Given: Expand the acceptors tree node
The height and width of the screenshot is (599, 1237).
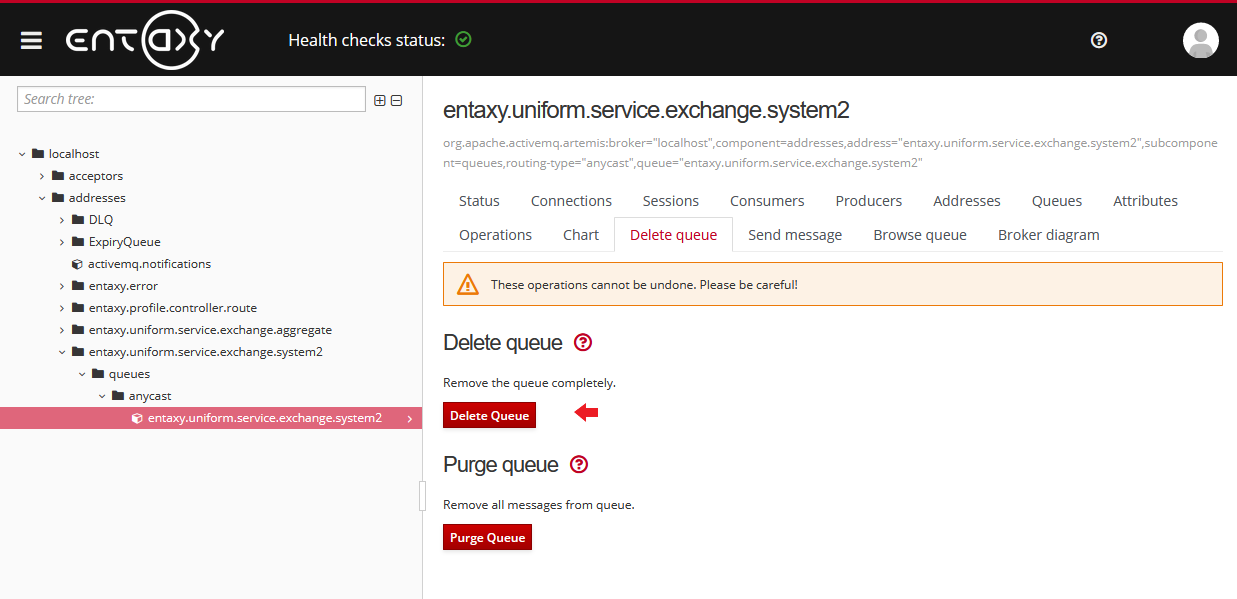Looking at the screenshot, I should click(x=42, y=176).
